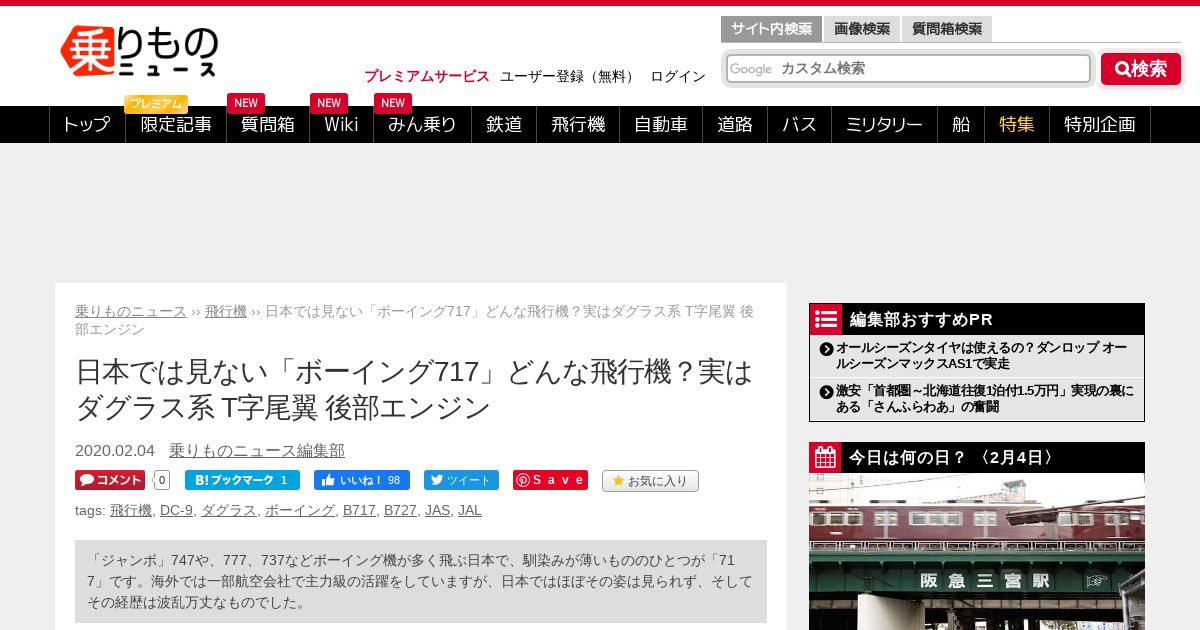The image size is (1200, 630).
Task: Open ミリタリー category in navigation bar
Action: (x=884, y=124)
